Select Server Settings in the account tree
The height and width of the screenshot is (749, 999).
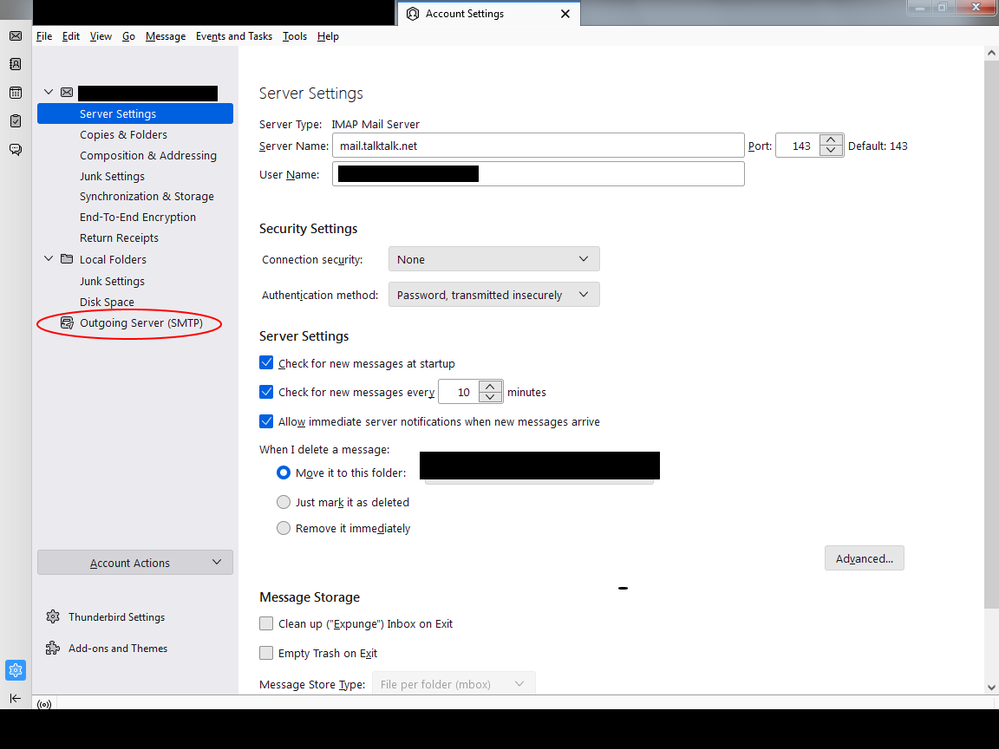click(x=135, y=113)
